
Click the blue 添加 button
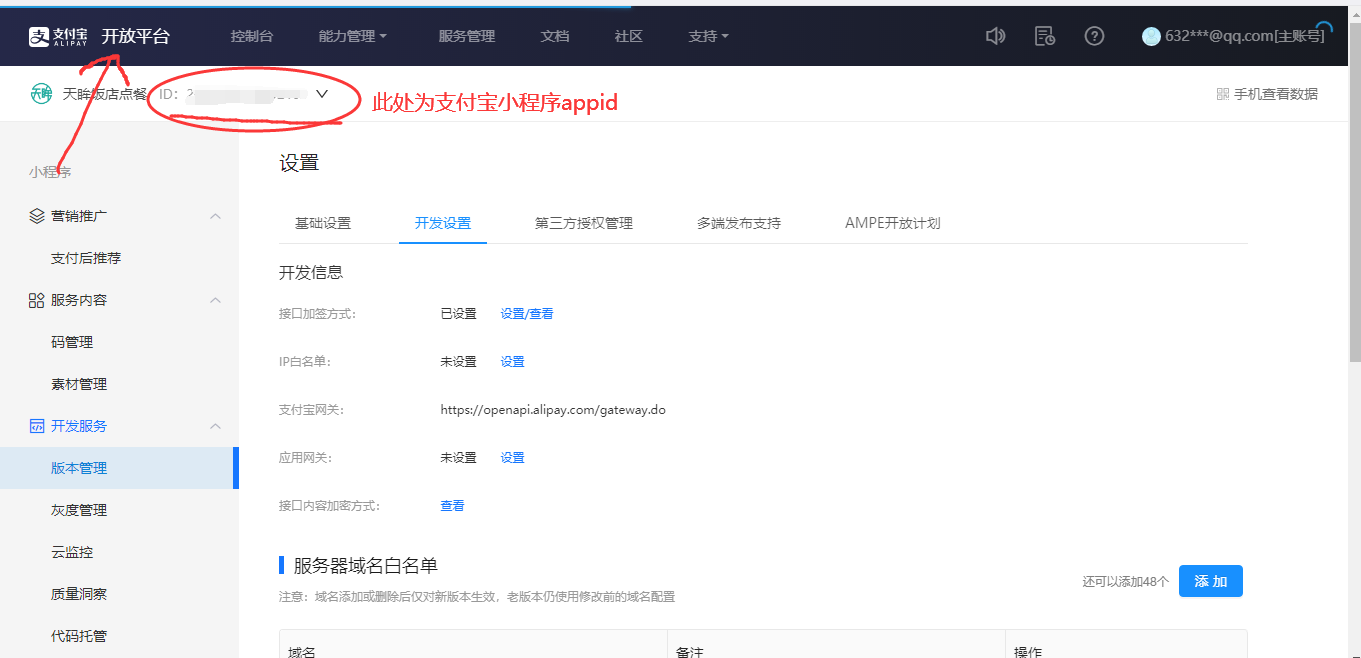pyautogui.click(x=1211, y=581)
